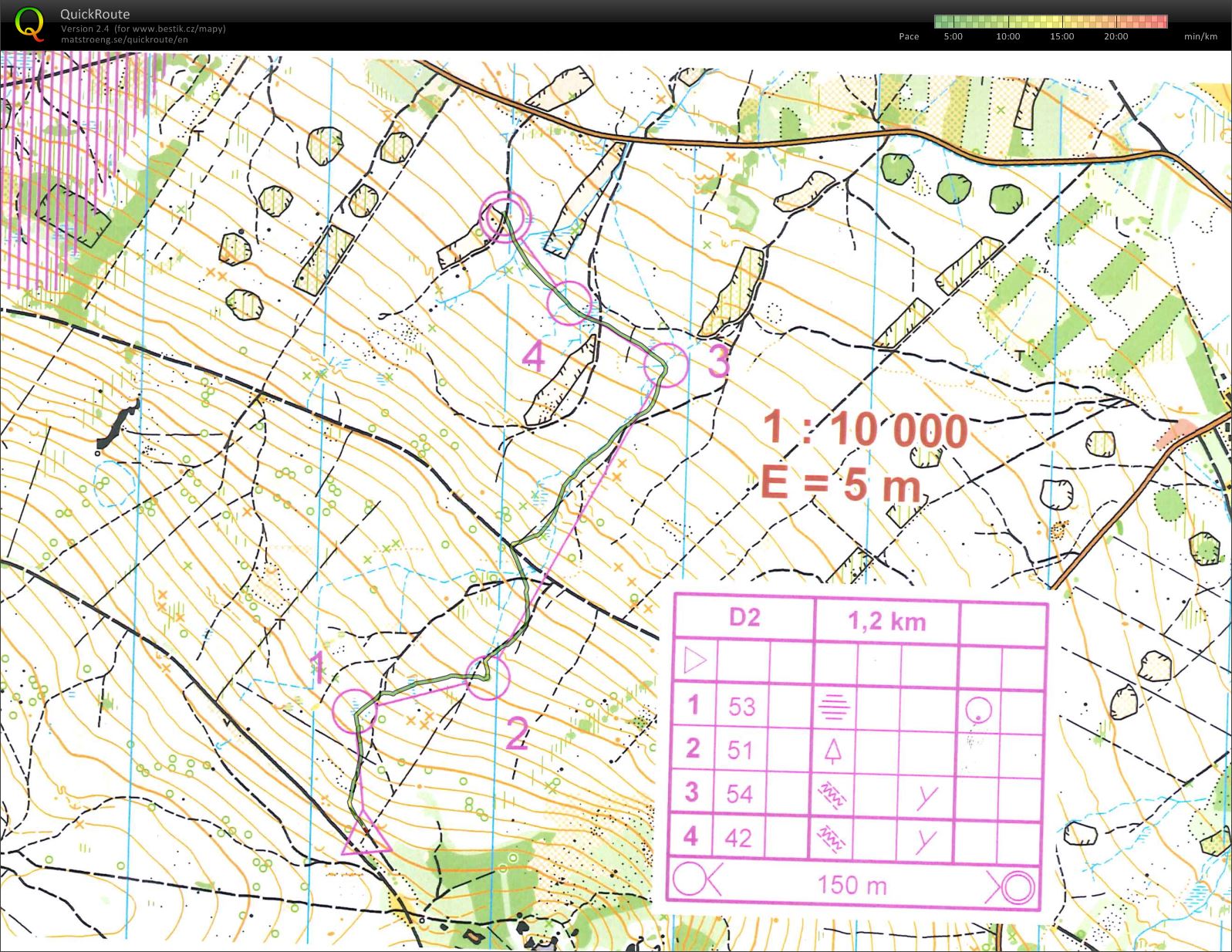Click the pace color gradient bar
This screenshot has width=1232, height=952.
1051,22
